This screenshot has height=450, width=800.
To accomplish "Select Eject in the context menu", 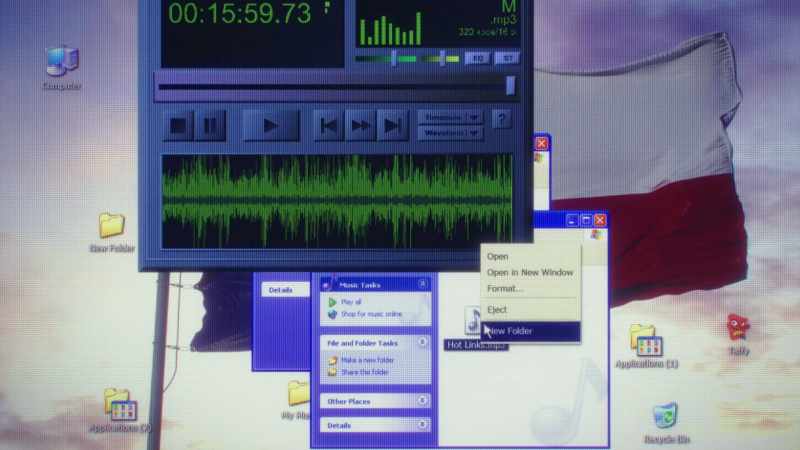I will [497, 310].
